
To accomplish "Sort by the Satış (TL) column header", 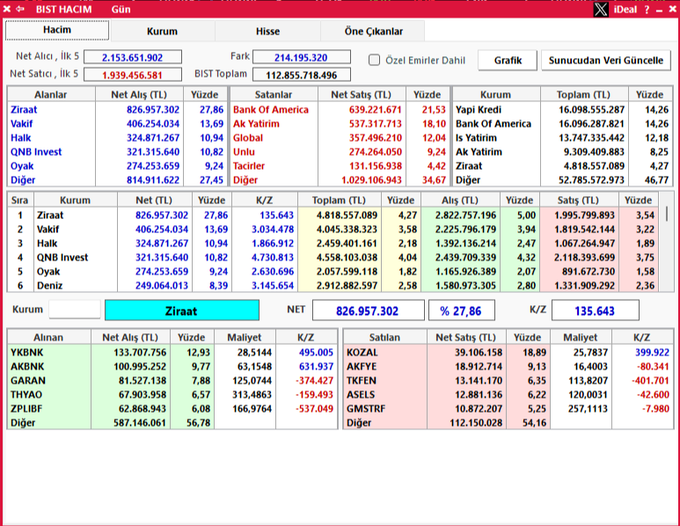I will coord(578,200).
